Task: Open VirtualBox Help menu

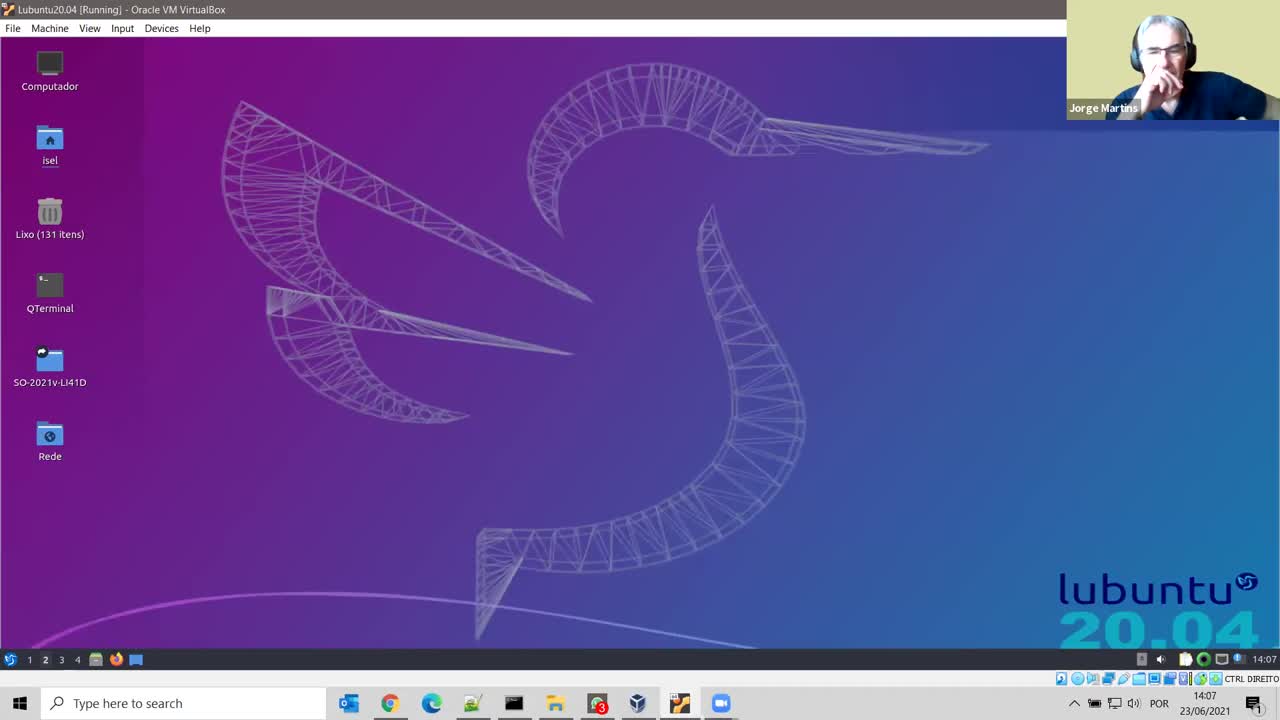Action: coord(200,28)
